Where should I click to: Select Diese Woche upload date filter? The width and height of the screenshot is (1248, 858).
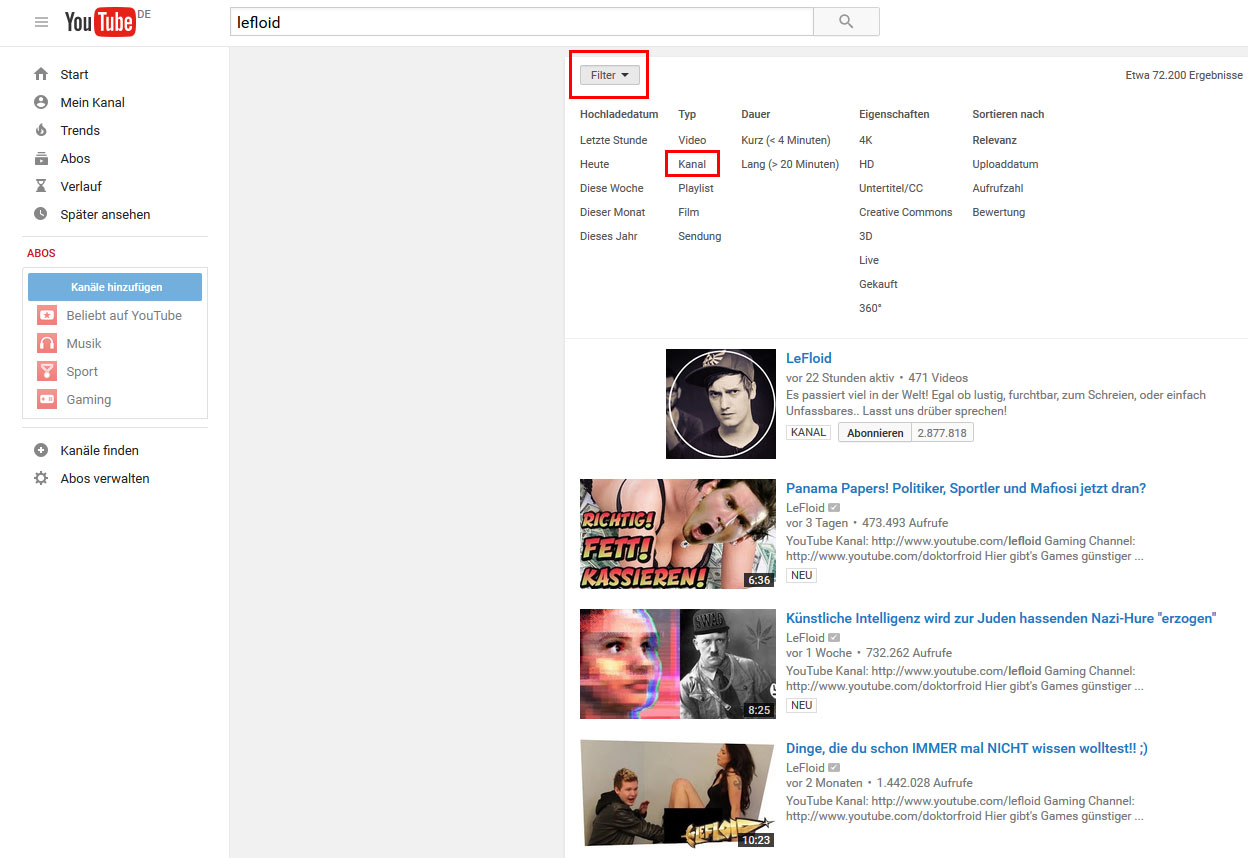pyautogui.click(x=611, y=188)
